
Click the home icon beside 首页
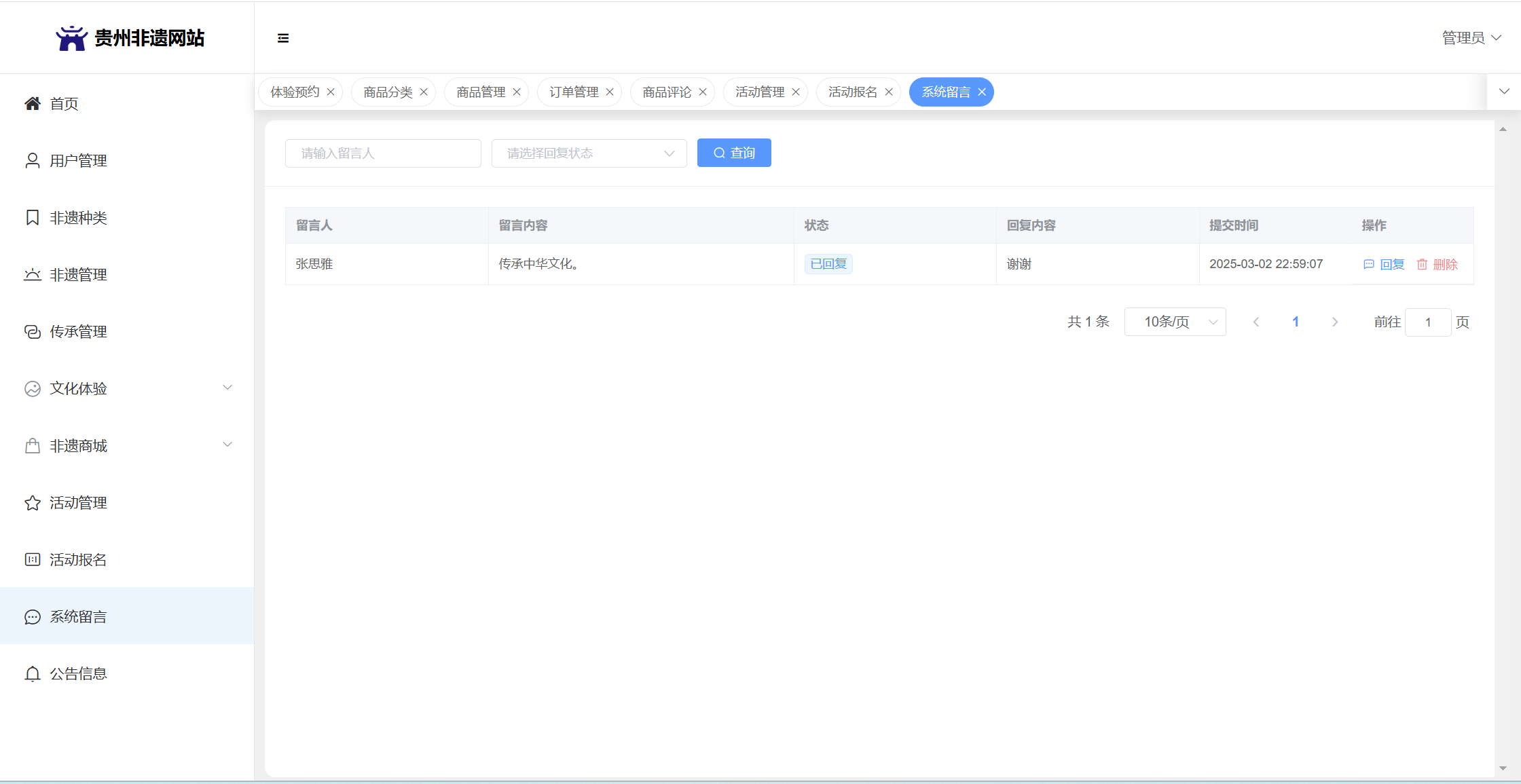(33, 103)
